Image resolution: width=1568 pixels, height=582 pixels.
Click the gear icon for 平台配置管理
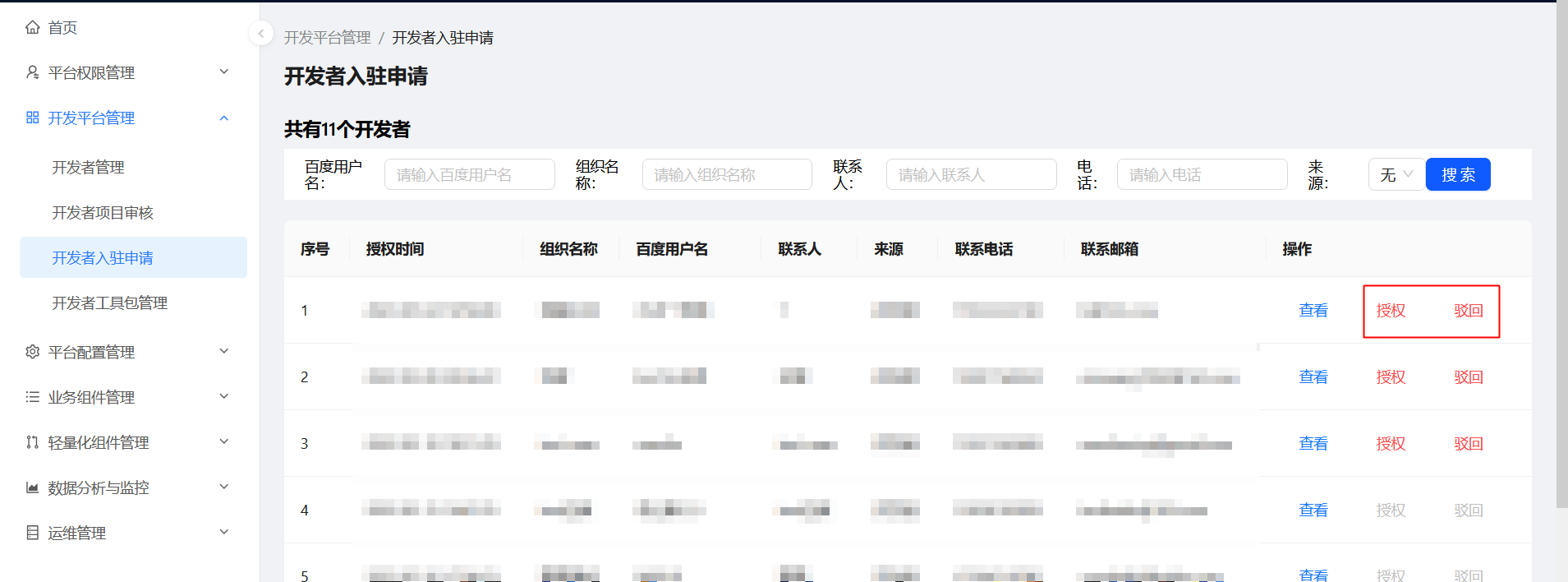click(x=33, y=352)
